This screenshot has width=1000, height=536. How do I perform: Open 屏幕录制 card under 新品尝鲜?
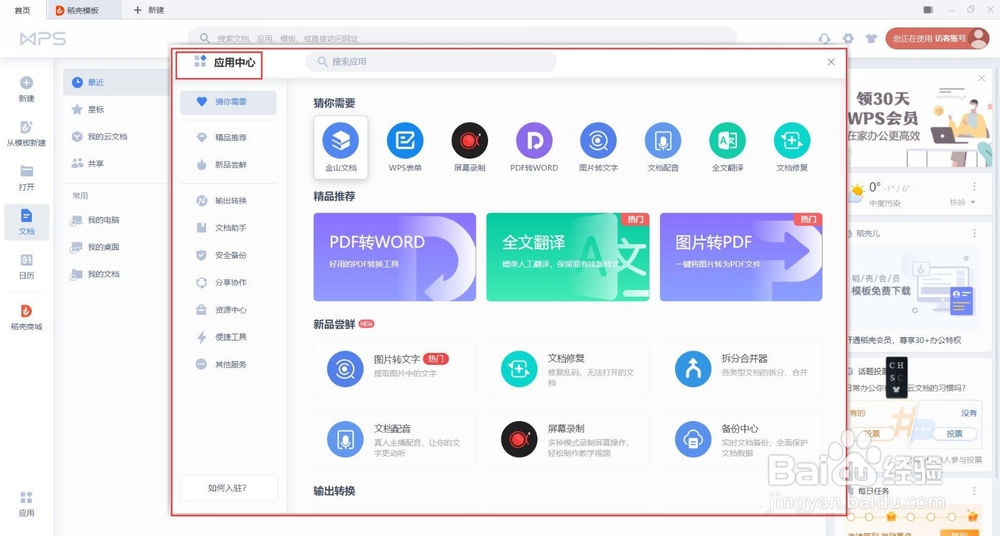pos(568,439)
